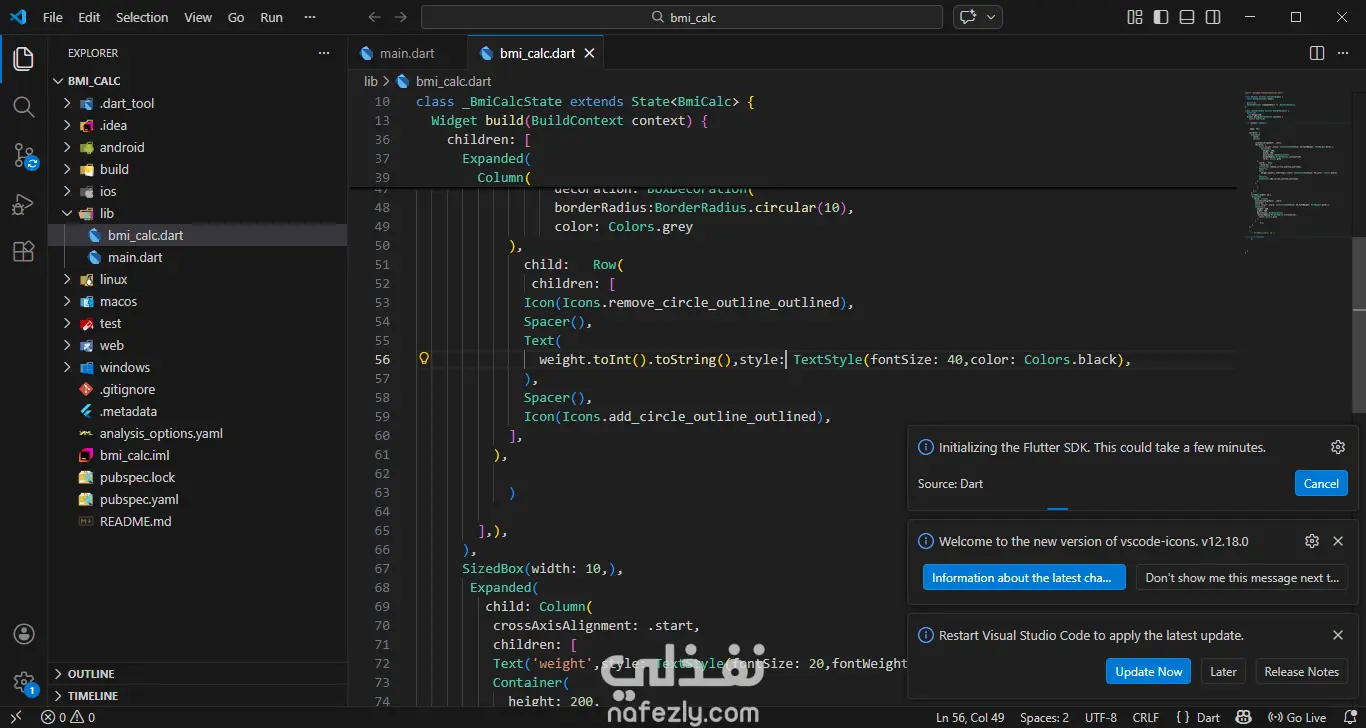Click Information about the latest changes button

pyautogui.click(x=1024, y=577)
